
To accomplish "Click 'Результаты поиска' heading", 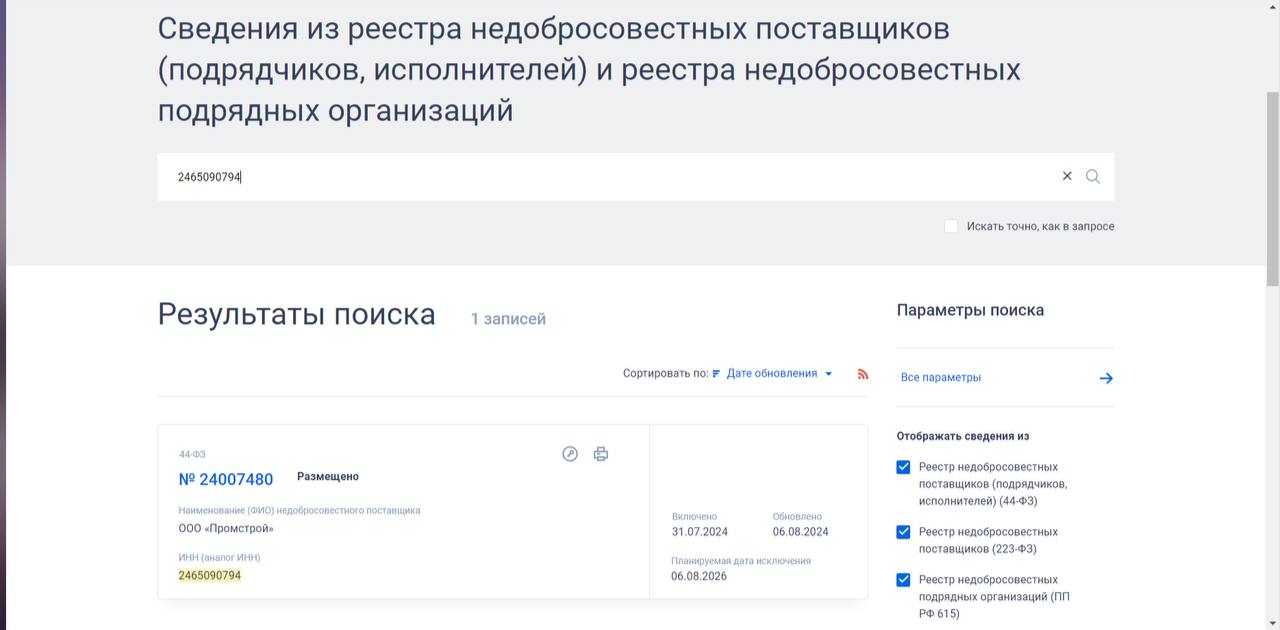I will [297, 315].
